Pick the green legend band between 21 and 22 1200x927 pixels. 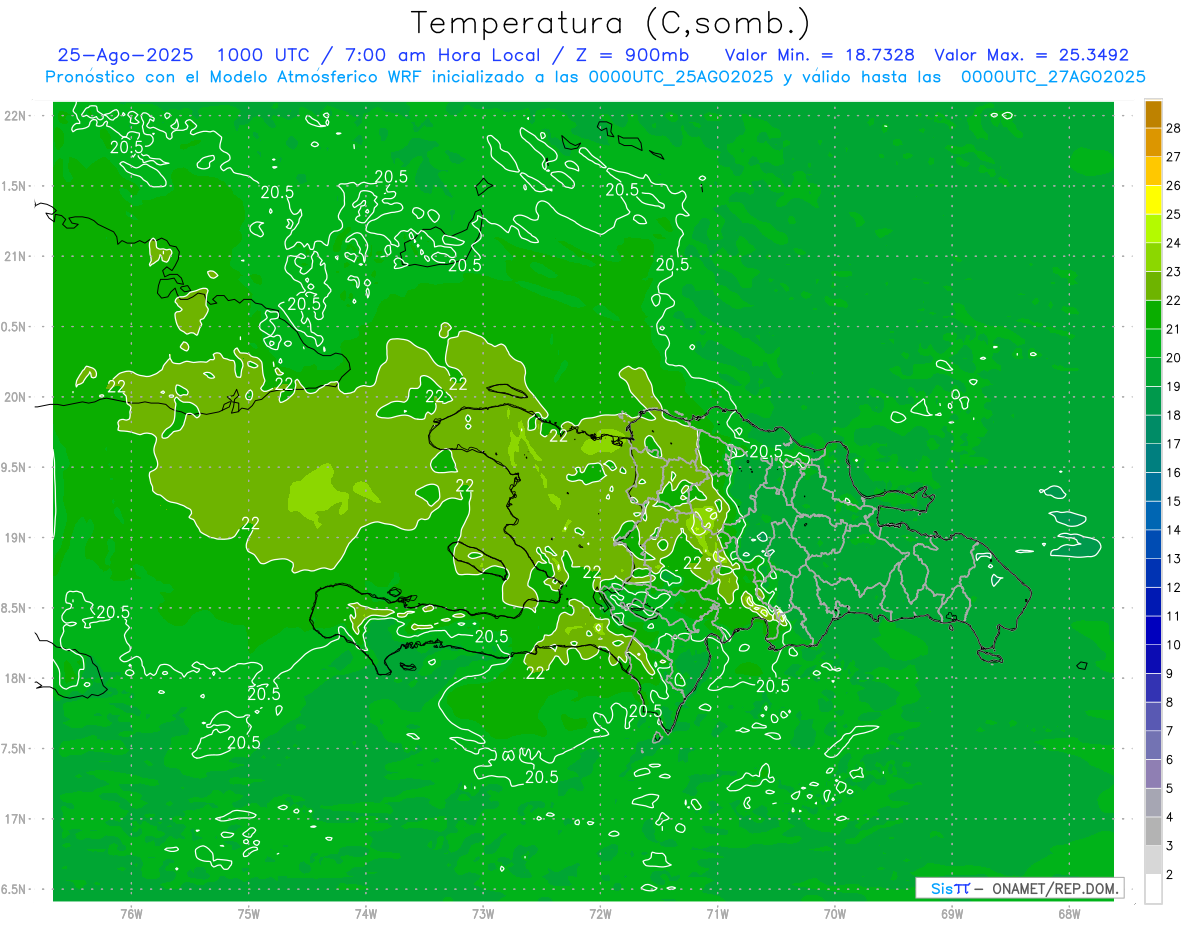click(x=1154, y=315)
